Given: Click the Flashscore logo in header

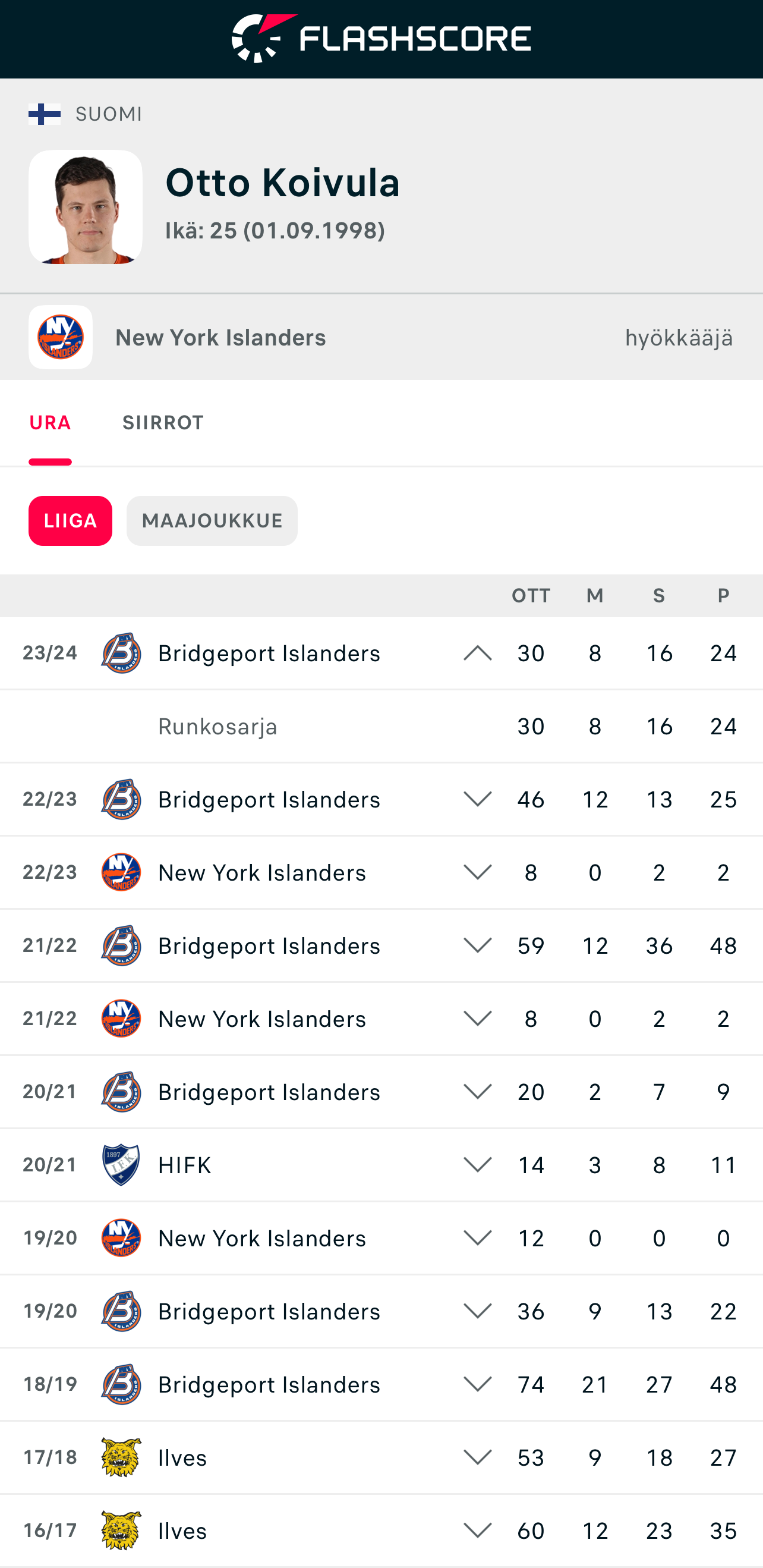Looking at the screenshot, I should [x=381, y=38].
